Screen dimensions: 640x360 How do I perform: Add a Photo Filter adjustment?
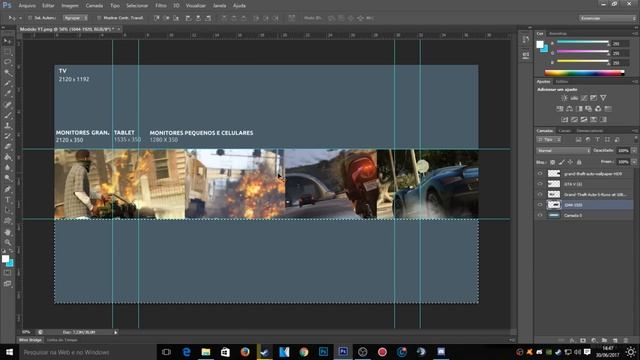[589, 109]
